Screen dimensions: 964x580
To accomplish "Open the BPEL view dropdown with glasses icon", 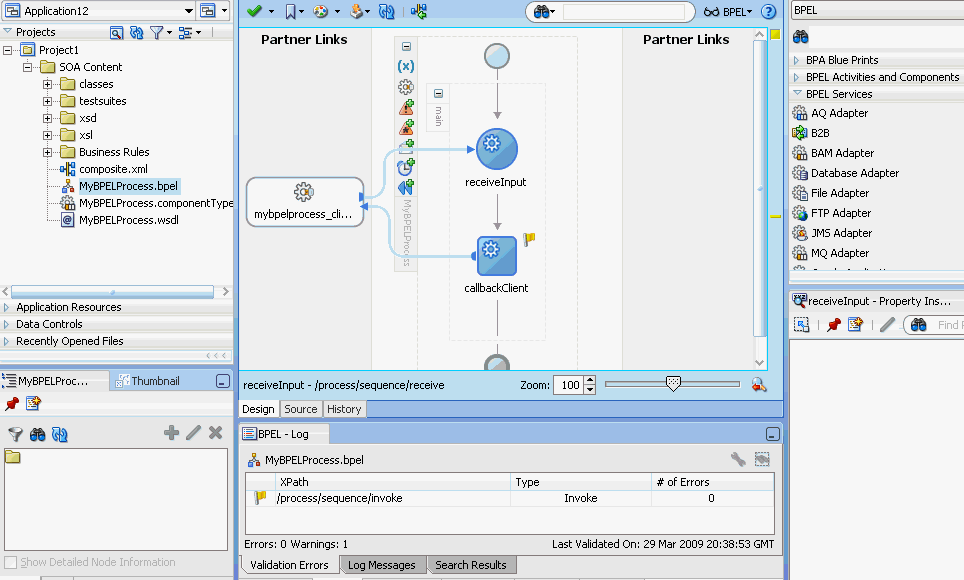I will [728, 12].
